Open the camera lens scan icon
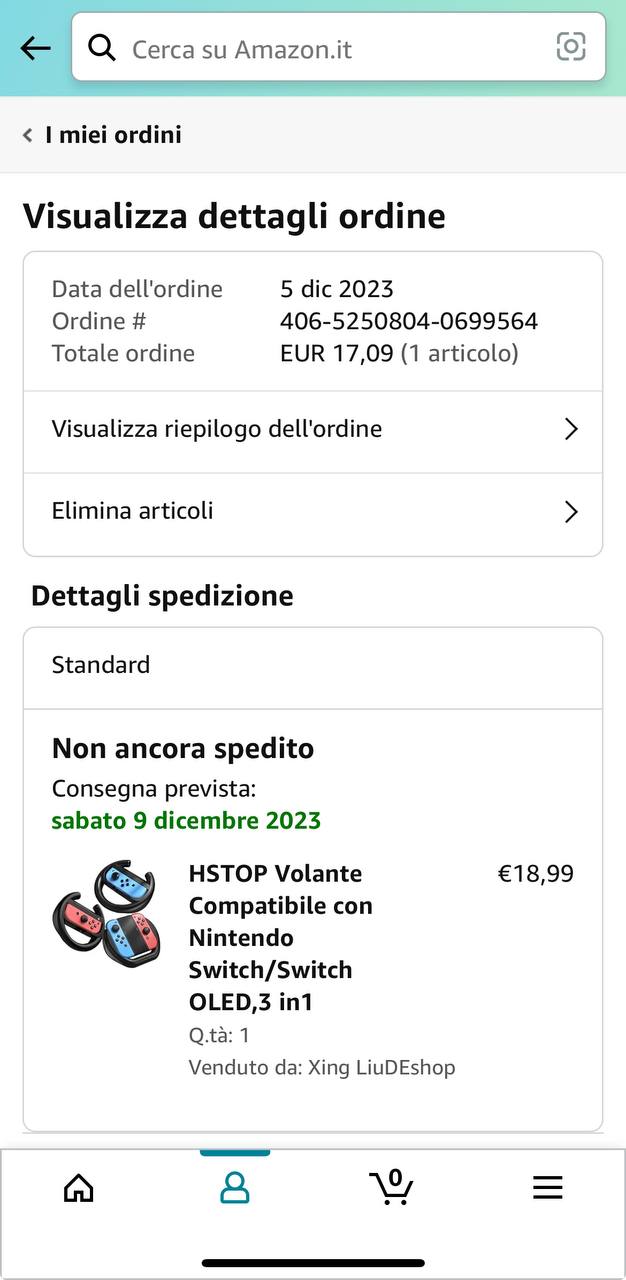Screen dimensions: 626x1280 pos(571,47)
